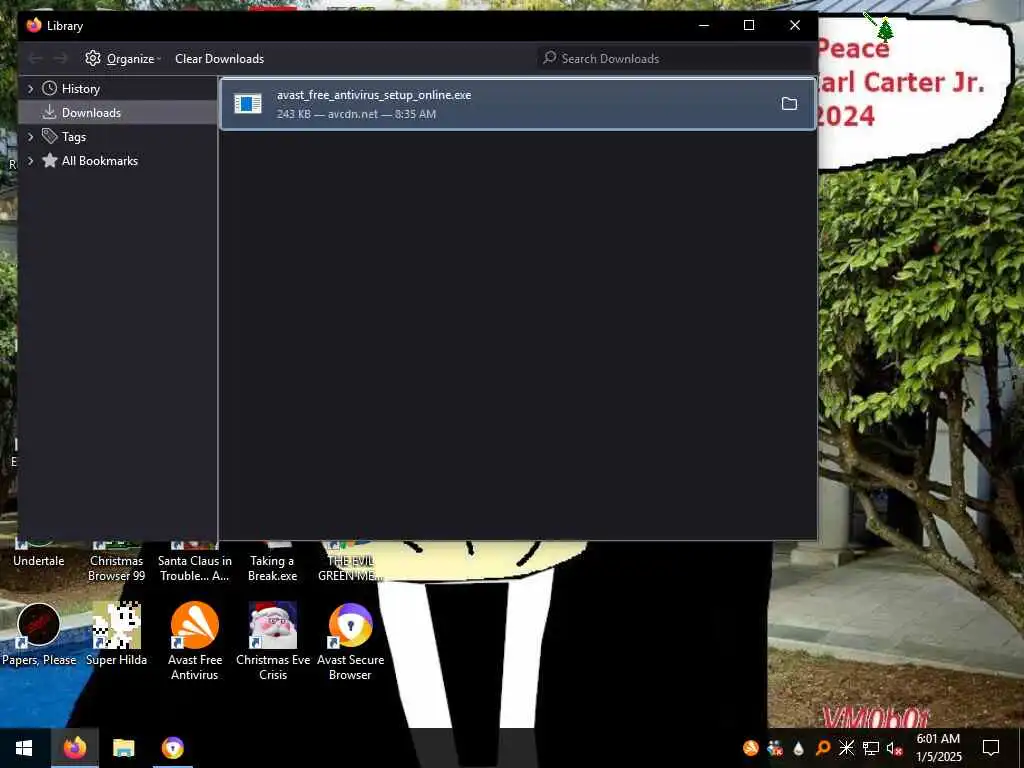This screenshot has width=1024, height=768.
Task: Click the Avast Secure Browser taskbar icon
Action: pos(172,748)
